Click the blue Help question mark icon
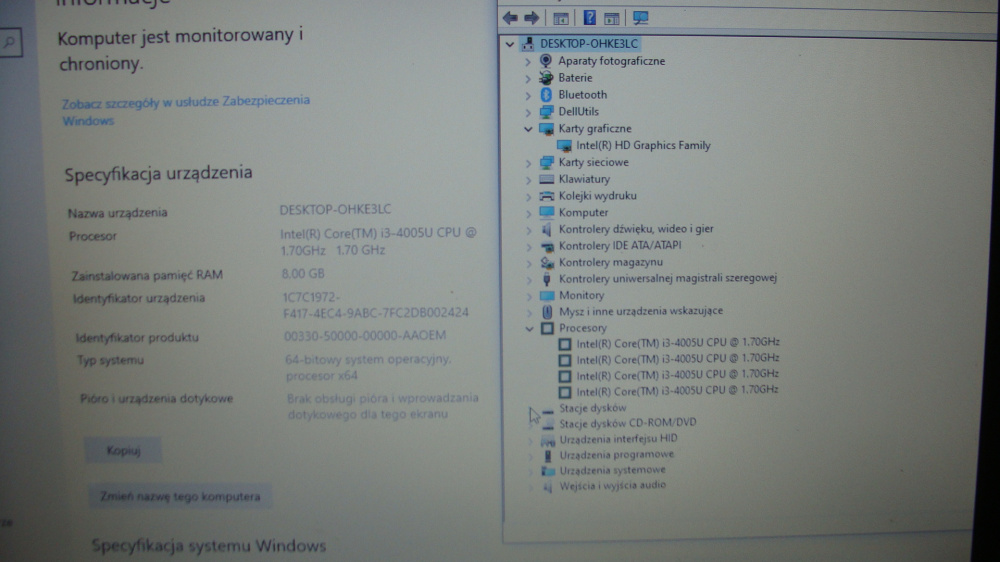 pyautogui.click(x=590, y=18)
